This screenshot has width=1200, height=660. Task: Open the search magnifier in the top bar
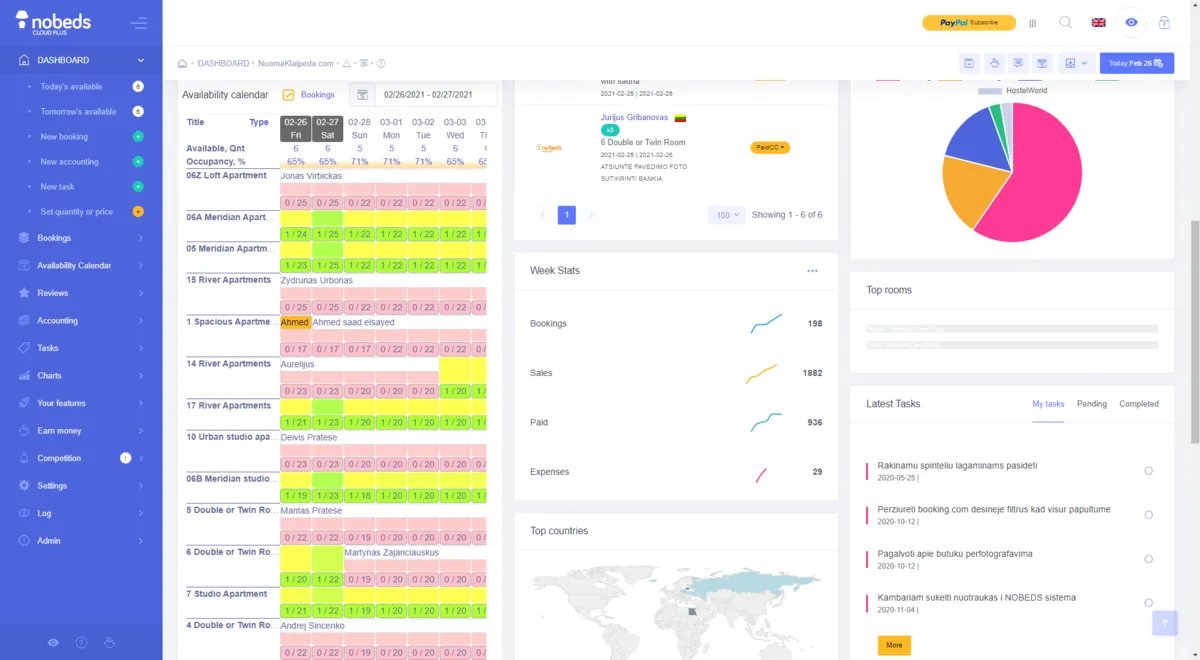tap(1065, 22)
